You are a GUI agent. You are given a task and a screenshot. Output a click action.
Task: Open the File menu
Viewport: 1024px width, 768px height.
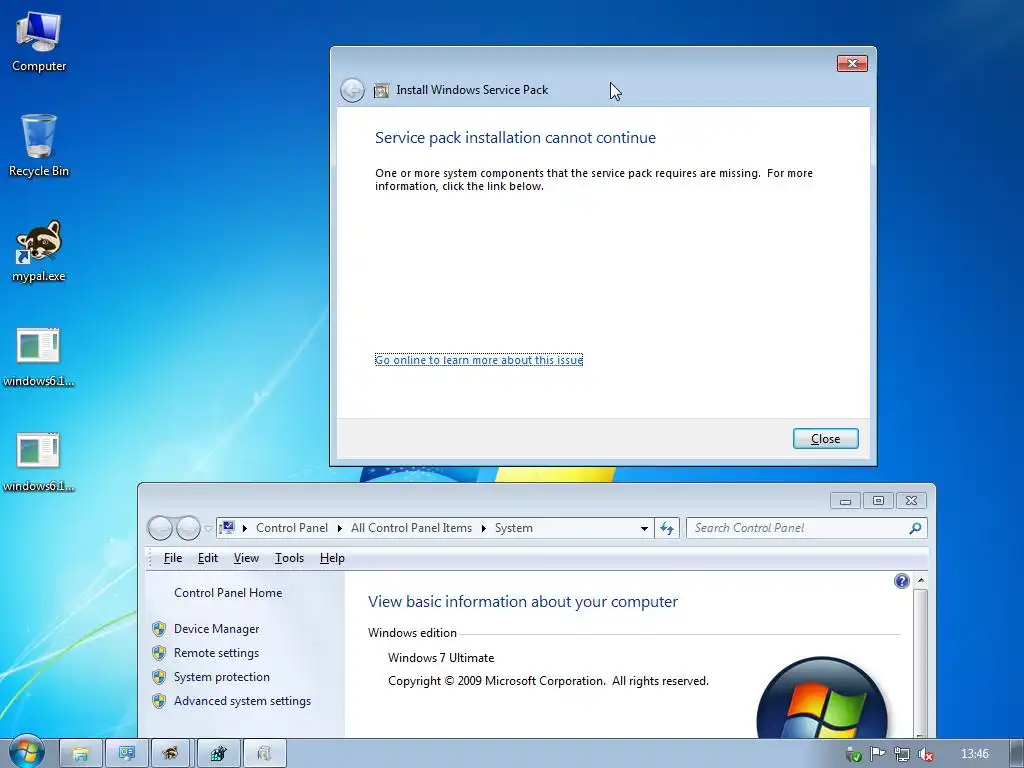coord(172,558)
